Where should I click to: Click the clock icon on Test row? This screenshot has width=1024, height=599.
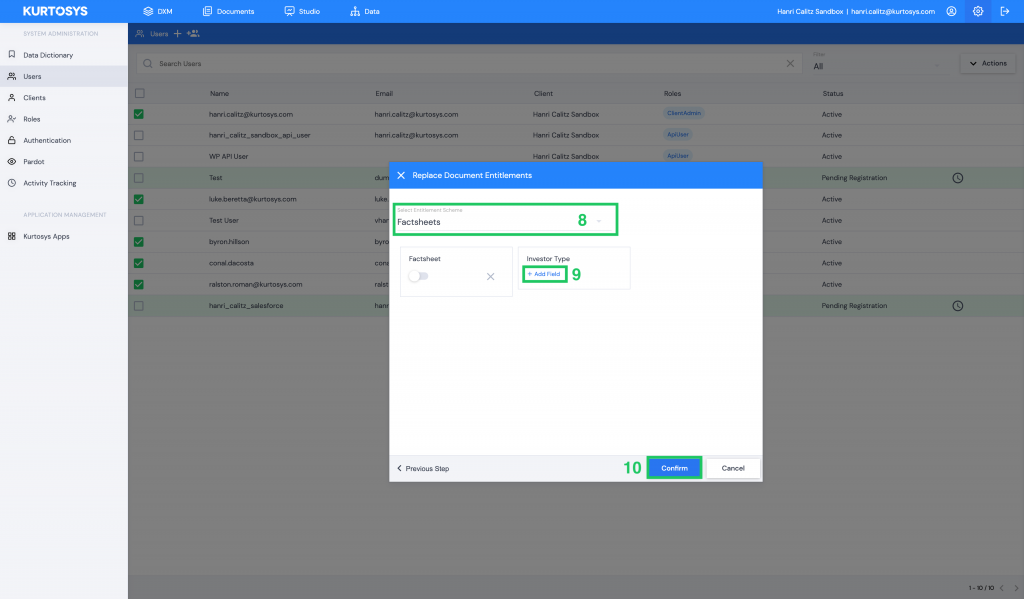pos(957,178)
